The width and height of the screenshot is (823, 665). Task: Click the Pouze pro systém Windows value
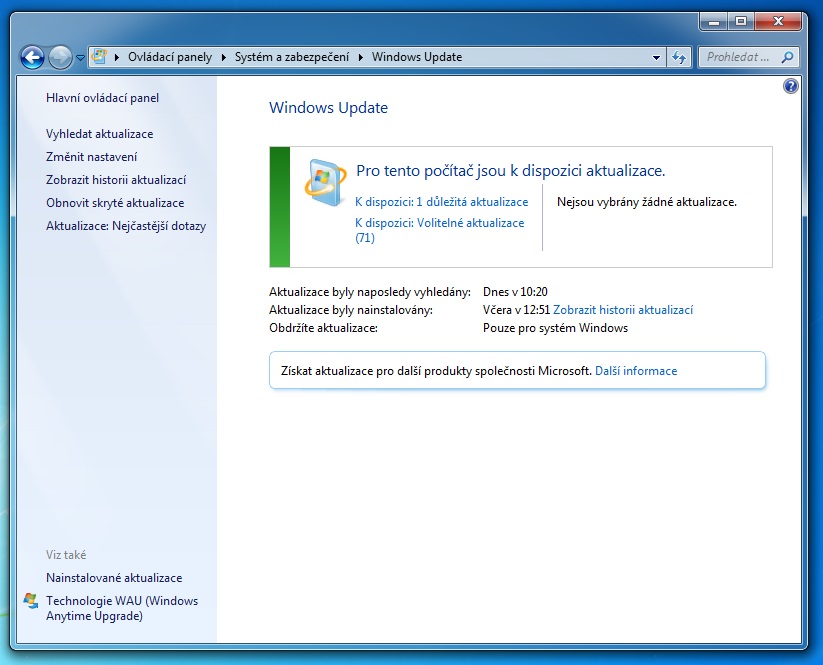(x=555, y=328)
